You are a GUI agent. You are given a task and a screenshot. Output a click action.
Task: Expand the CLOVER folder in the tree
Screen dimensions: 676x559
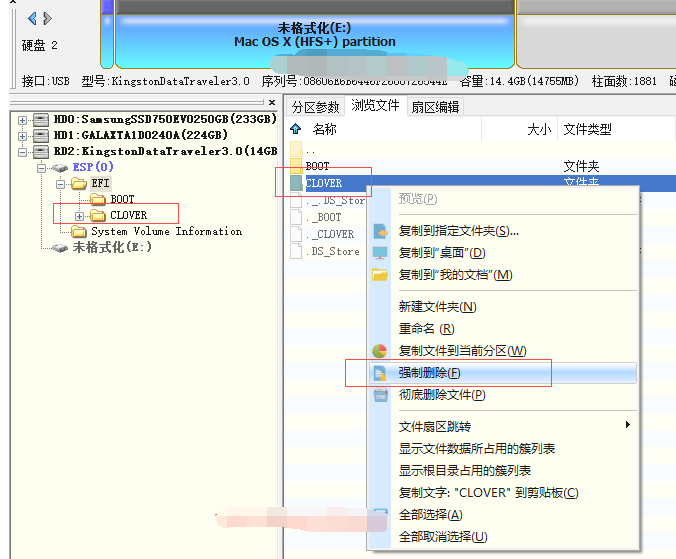(x=79, y=216)
